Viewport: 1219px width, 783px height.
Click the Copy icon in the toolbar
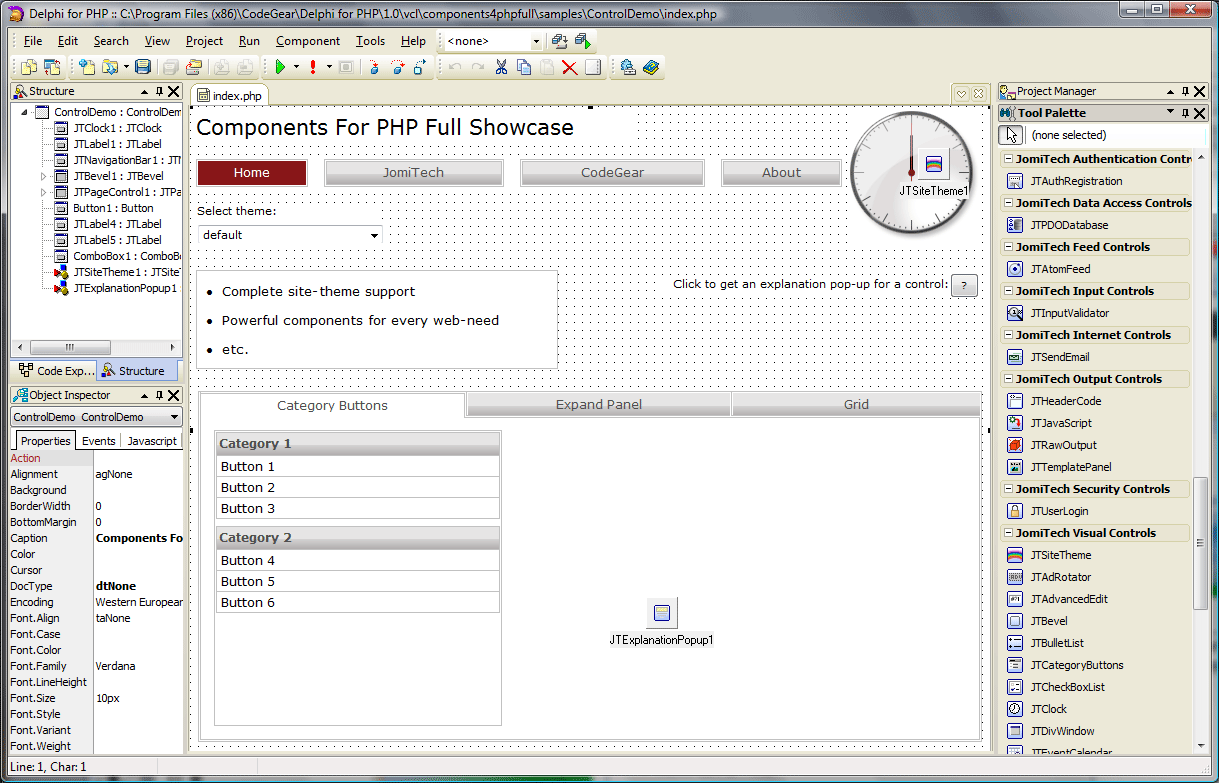coord(524,67)
